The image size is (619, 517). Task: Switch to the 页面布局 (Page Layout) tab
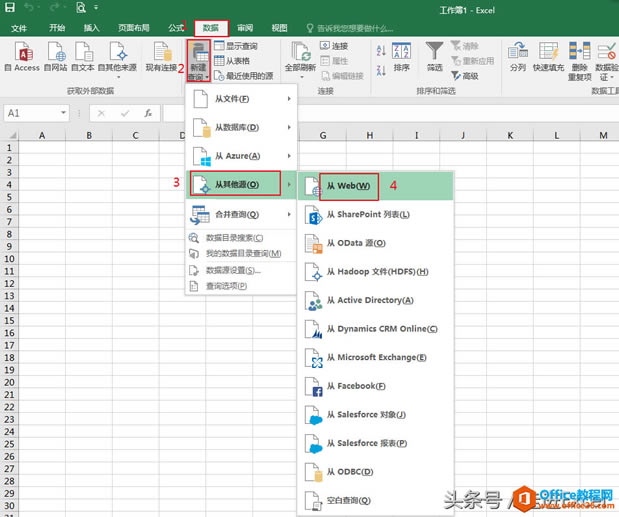134,28
